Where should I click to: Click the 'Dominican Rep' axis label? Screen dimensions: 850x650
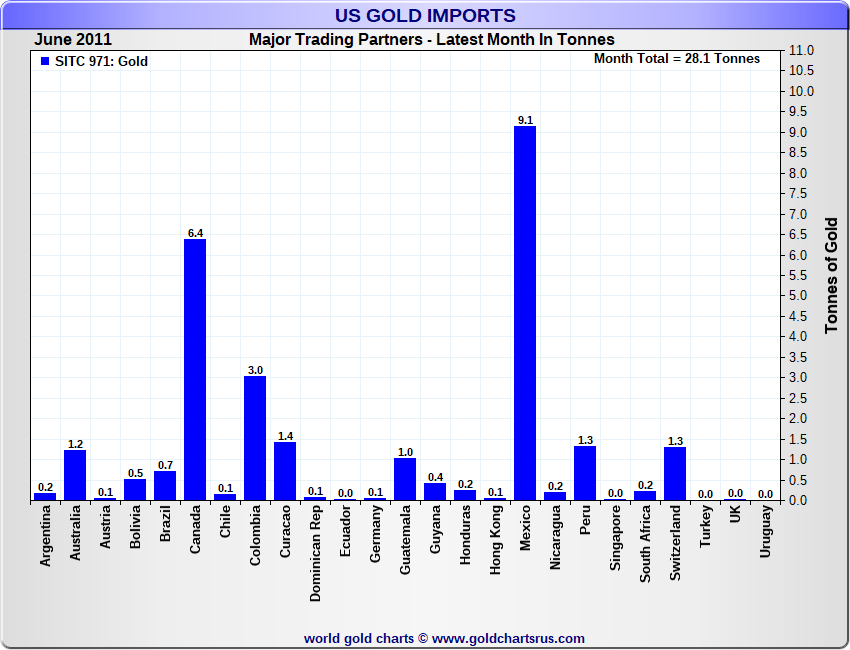click(x=315, y=554)
